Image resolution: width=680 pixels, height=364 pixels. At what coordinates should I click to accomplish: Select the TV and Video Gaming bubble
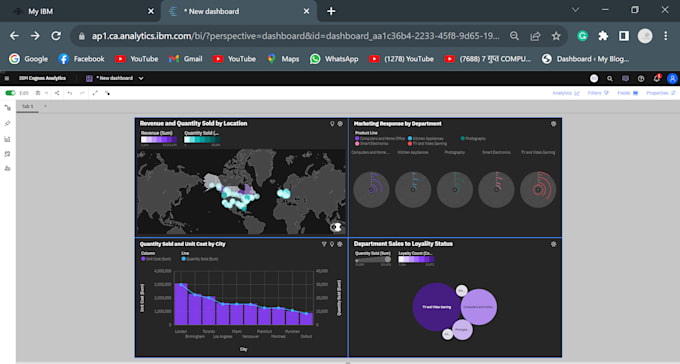(437, 307)
